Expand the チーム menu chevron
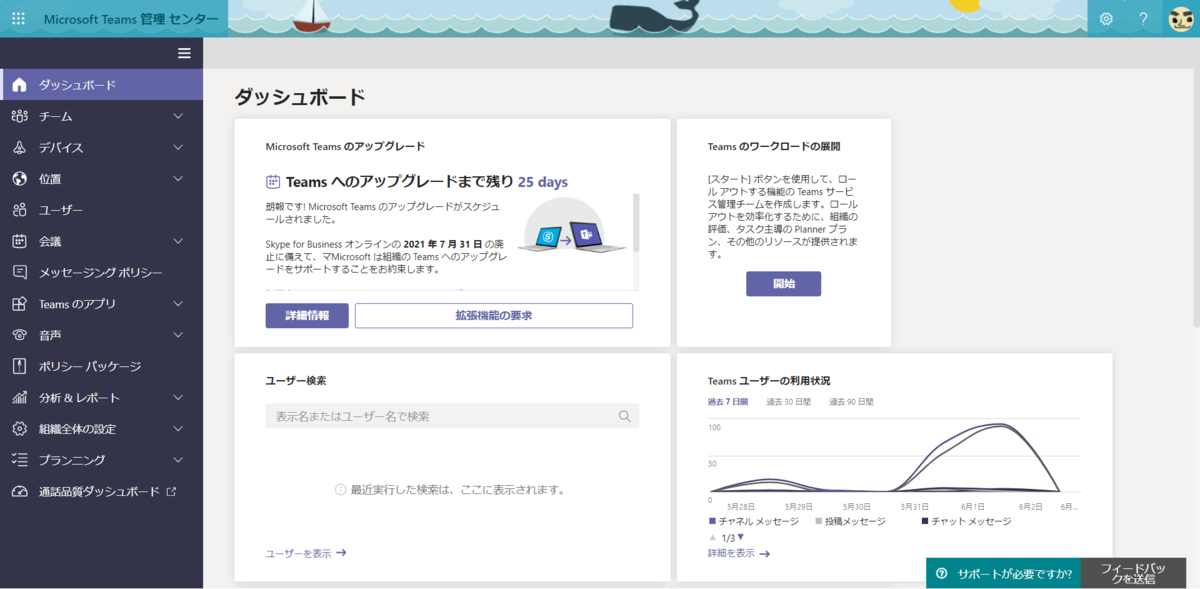The height and width of the screenshot is (589, 1200). 178,116
